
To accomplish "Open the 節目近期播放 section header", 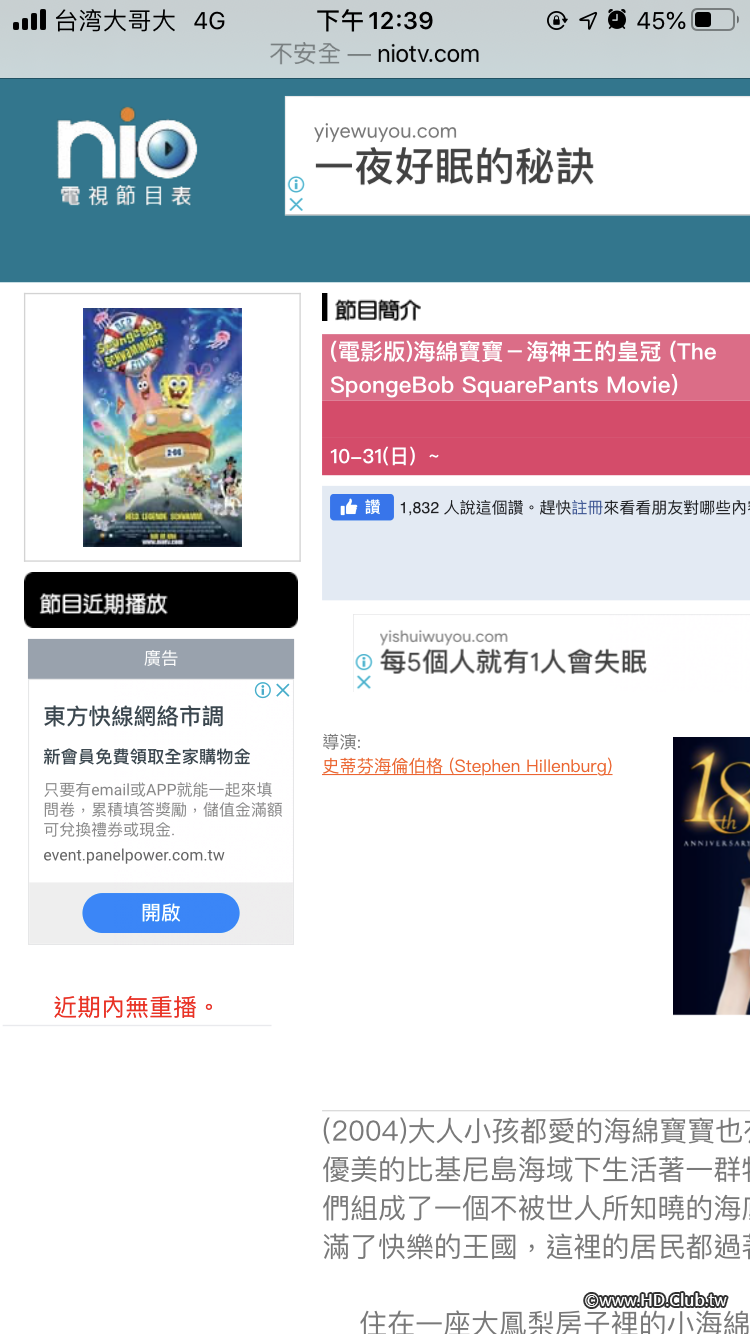I will tap(161, 600).
